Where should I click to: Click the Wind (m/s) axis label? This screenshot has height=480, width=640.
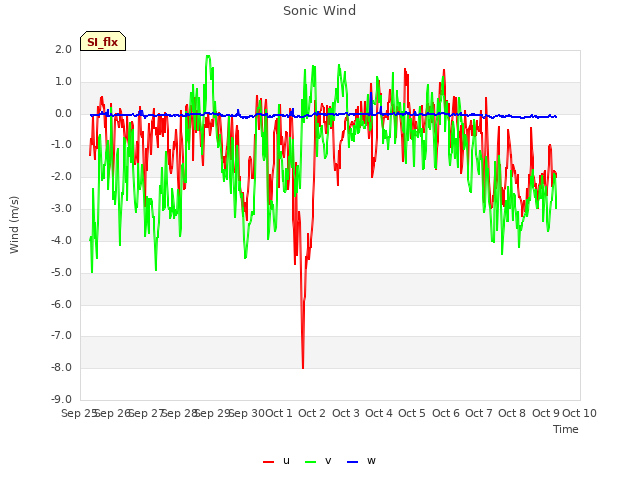point(14,225)
